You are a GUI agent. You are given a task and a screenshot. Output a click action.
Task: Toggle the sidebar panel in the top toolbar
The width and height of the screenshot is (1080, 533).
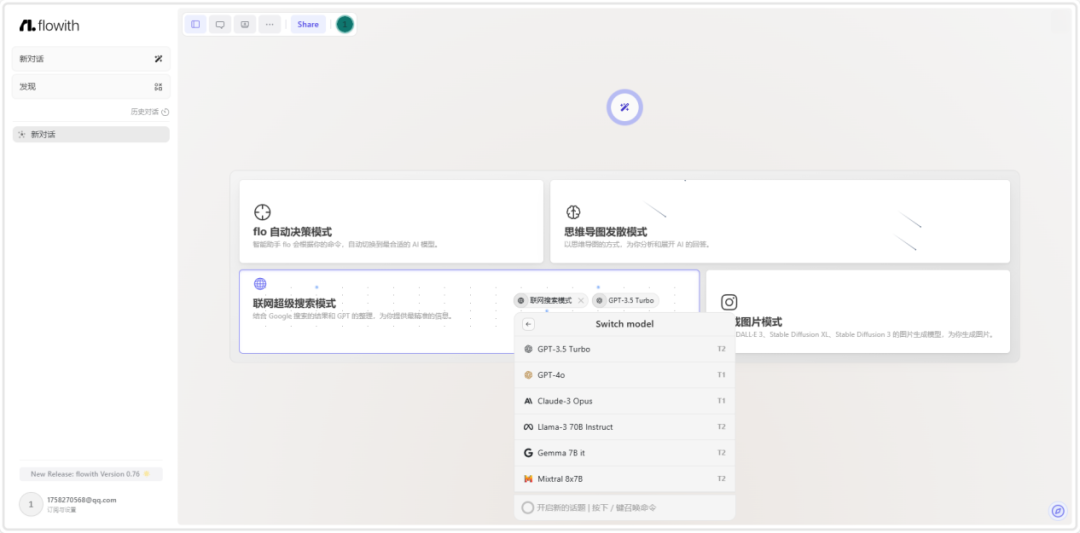(x=196, y=24)
